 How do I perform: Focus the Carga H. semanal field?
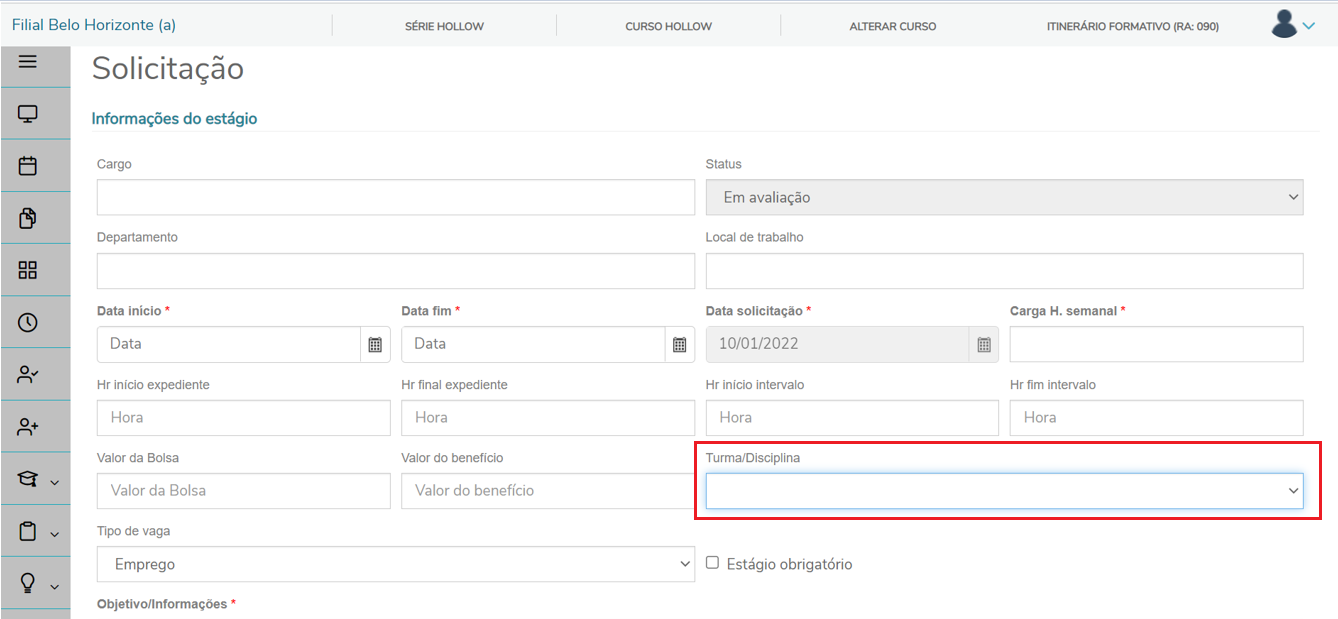(1157, 344)
